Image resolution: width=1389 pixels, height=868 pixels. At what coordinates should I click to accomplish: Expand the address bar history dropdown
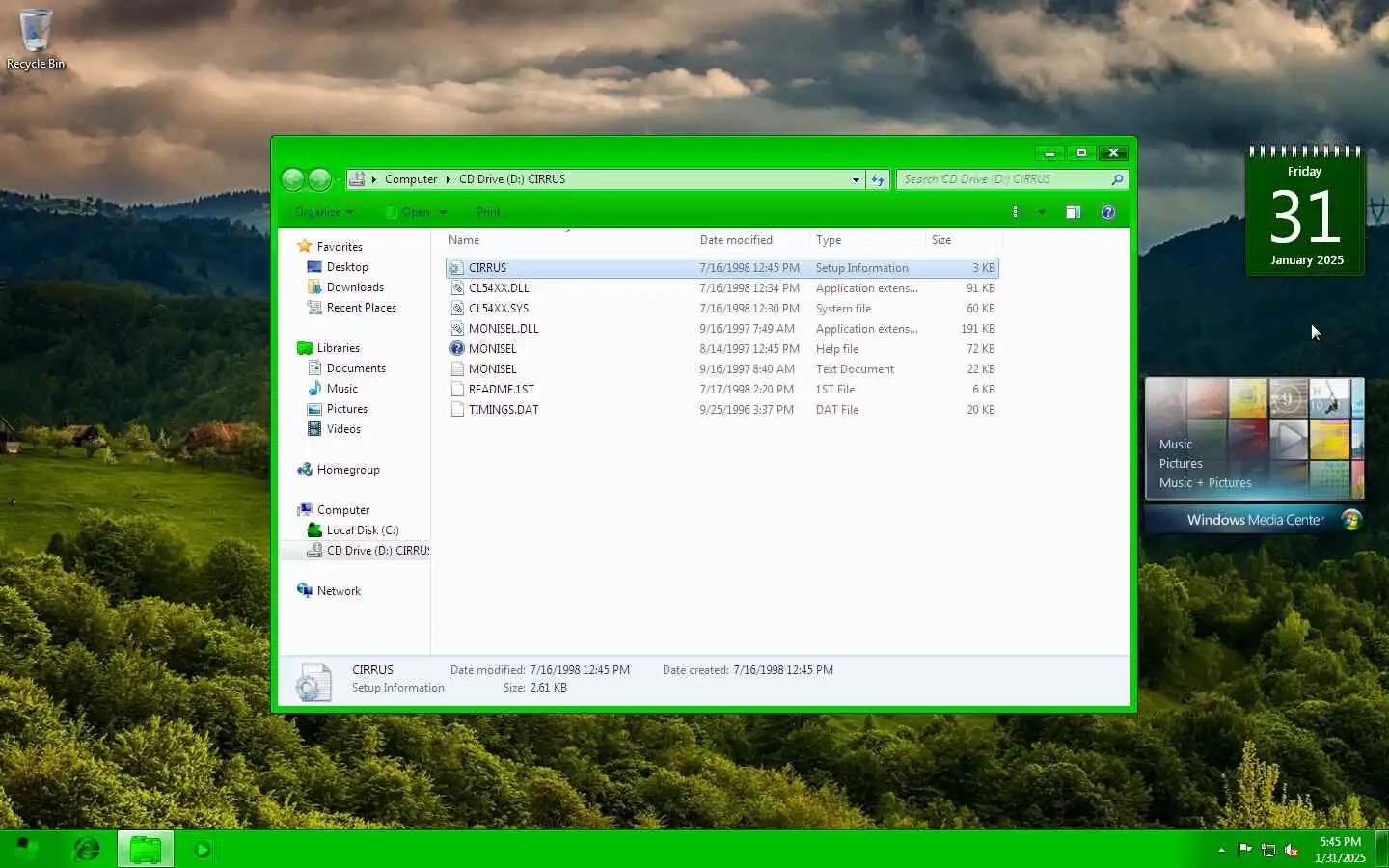click(856, 179)
